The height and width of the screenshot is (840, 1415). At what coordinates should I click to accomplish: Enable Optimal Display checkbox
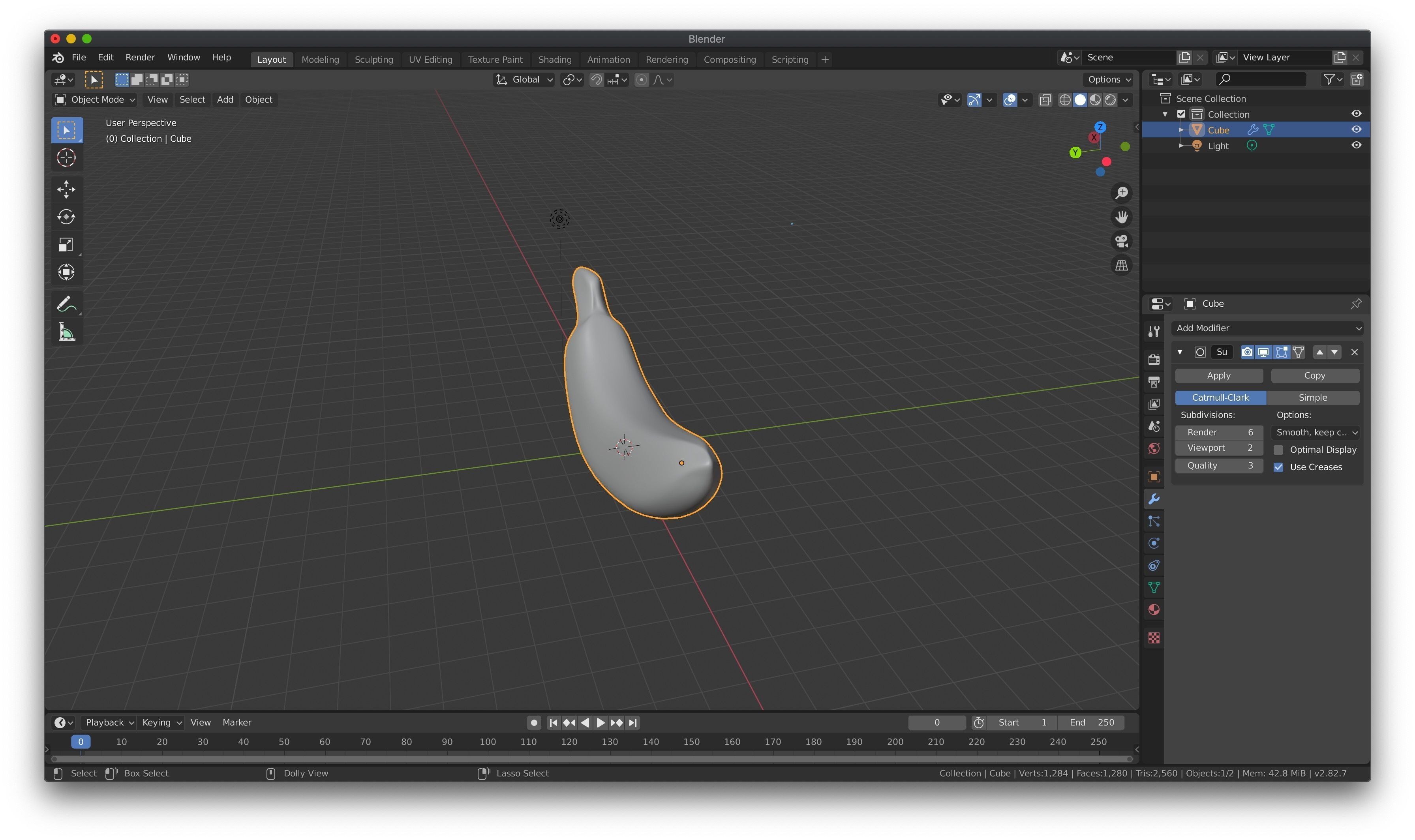click(x=1278, y=450)
